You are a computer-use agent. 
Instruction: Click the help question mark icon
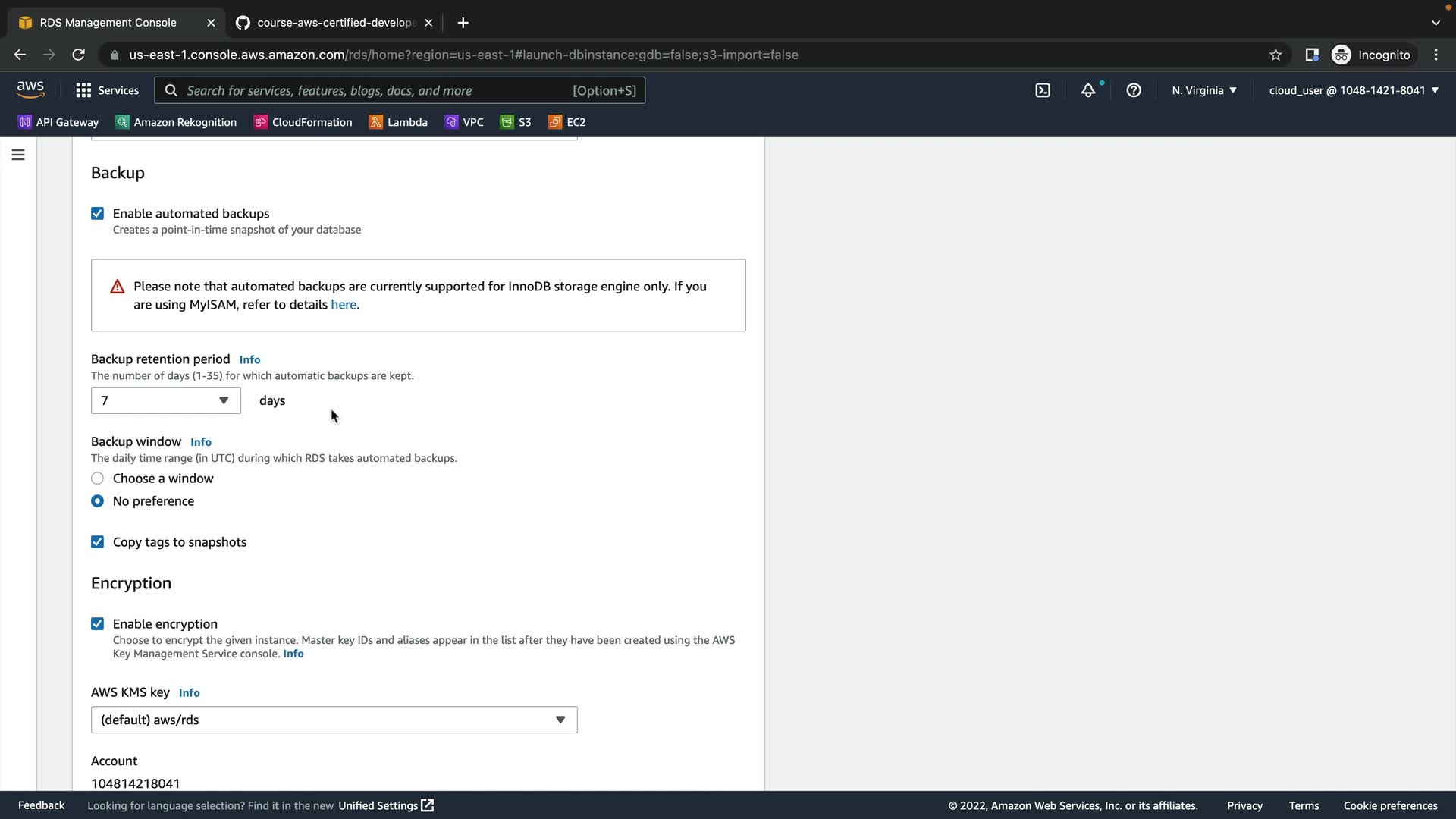click(1134, 90)
